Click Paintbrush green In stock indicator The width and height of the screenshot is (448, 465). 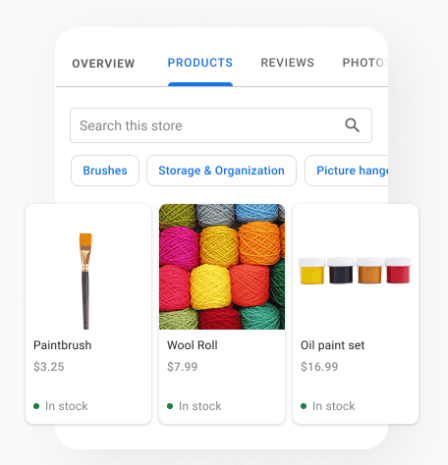pyautogui.click(x=36, y=406)
